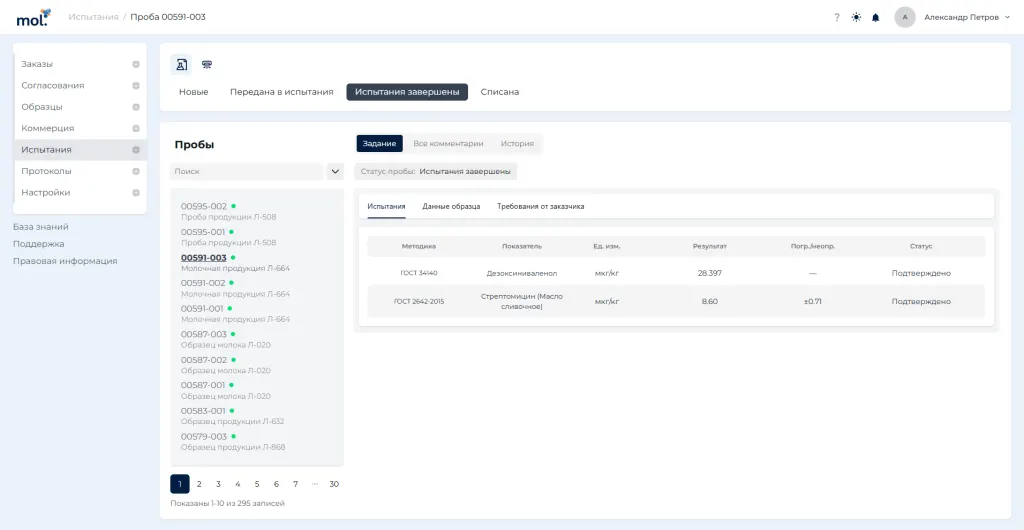Open the notifications bell icon
Image resolution: width=1024 pixels, height=530 pixels.
[876, 18]
